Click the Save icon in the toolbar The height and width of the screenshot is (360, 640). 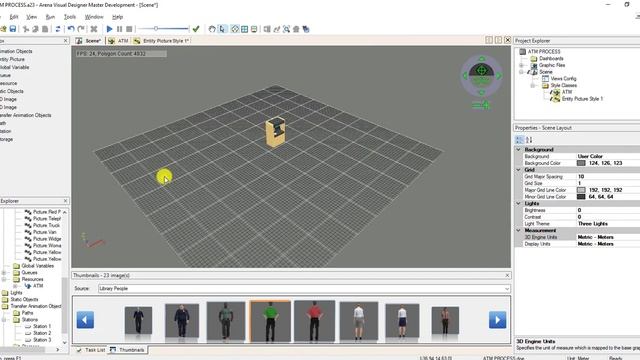pos(13,29)
